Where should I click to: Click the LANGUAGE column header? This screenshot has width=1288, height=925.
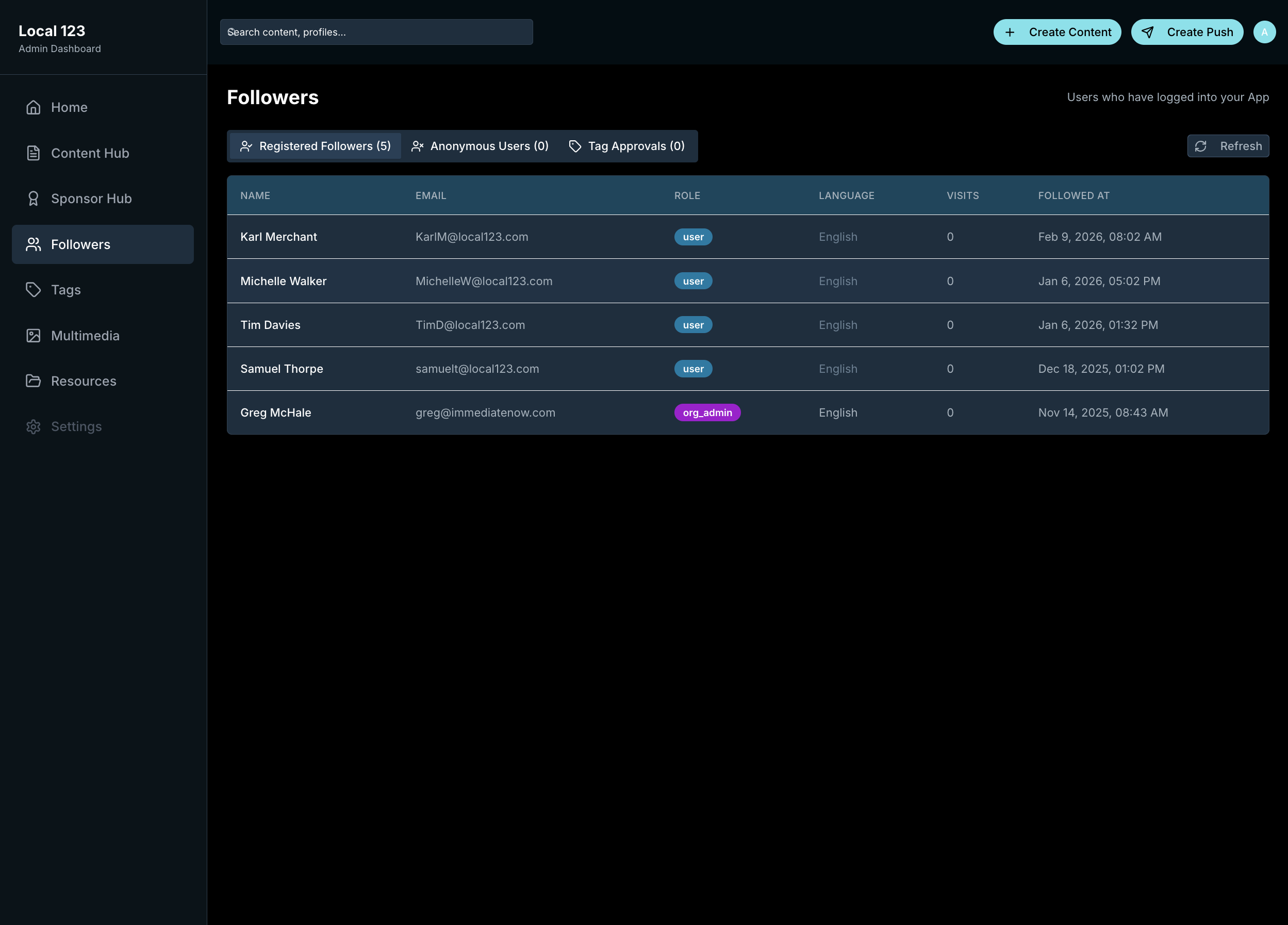846,195
